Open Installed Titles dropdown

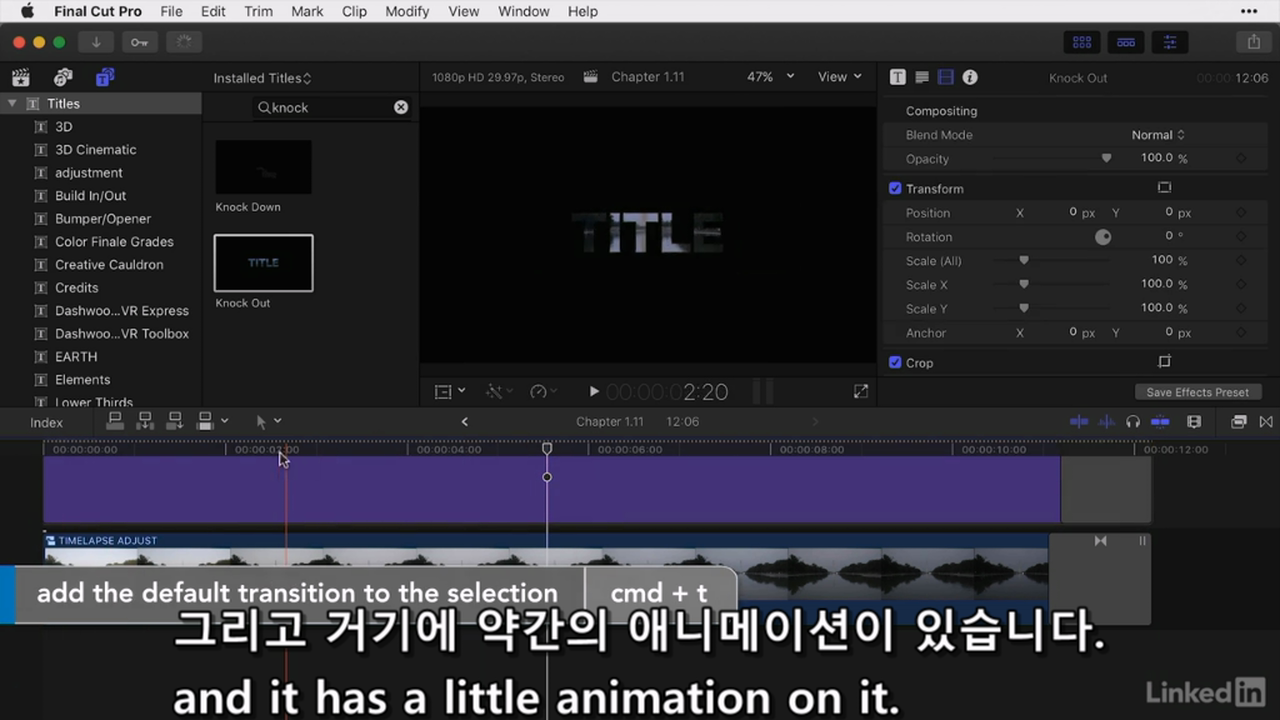point(262,78)
